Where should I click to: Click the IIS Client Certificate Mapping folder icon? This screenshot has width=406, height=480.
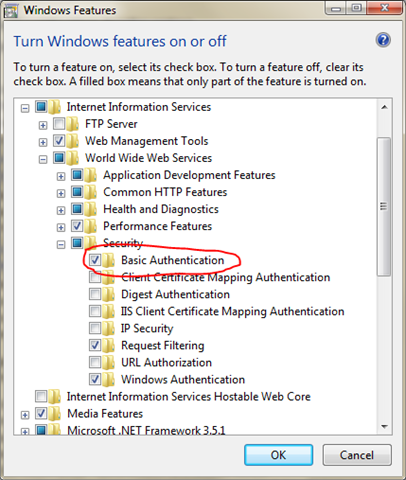click(108, 311)
